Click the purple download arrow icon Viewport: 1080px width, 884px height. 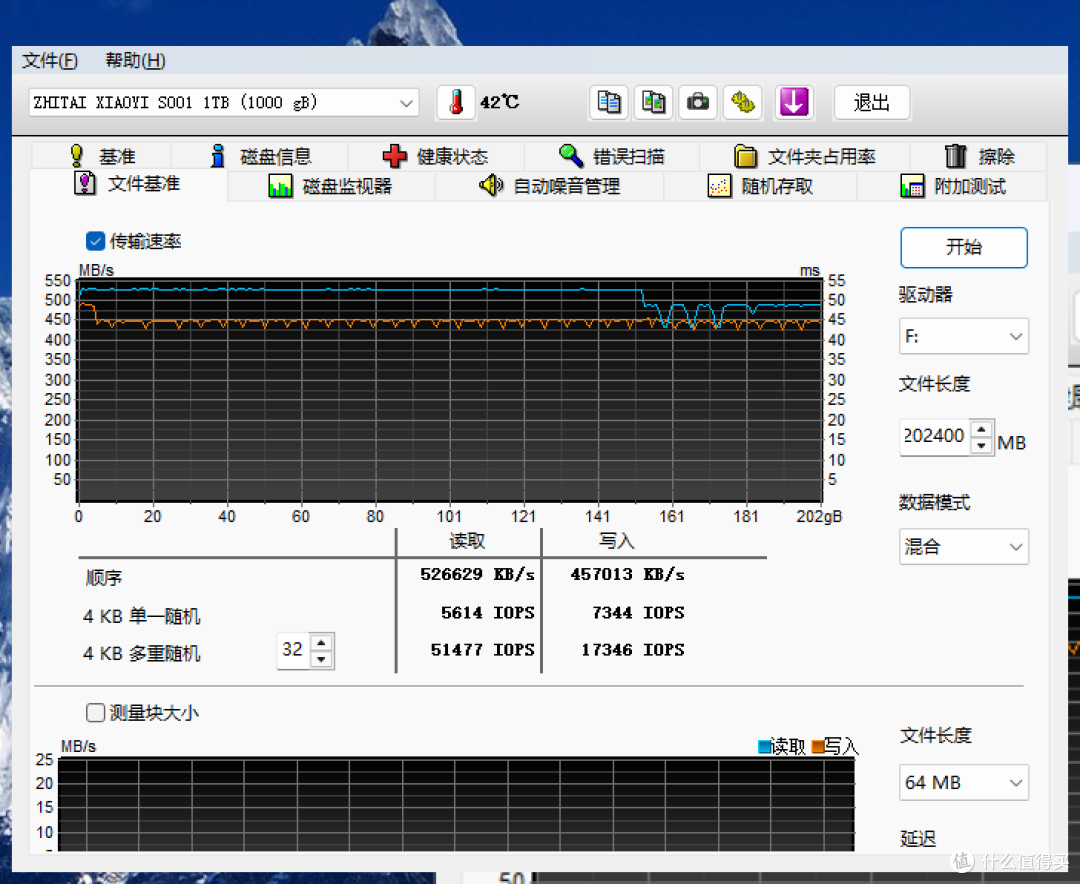coord(794,103)
